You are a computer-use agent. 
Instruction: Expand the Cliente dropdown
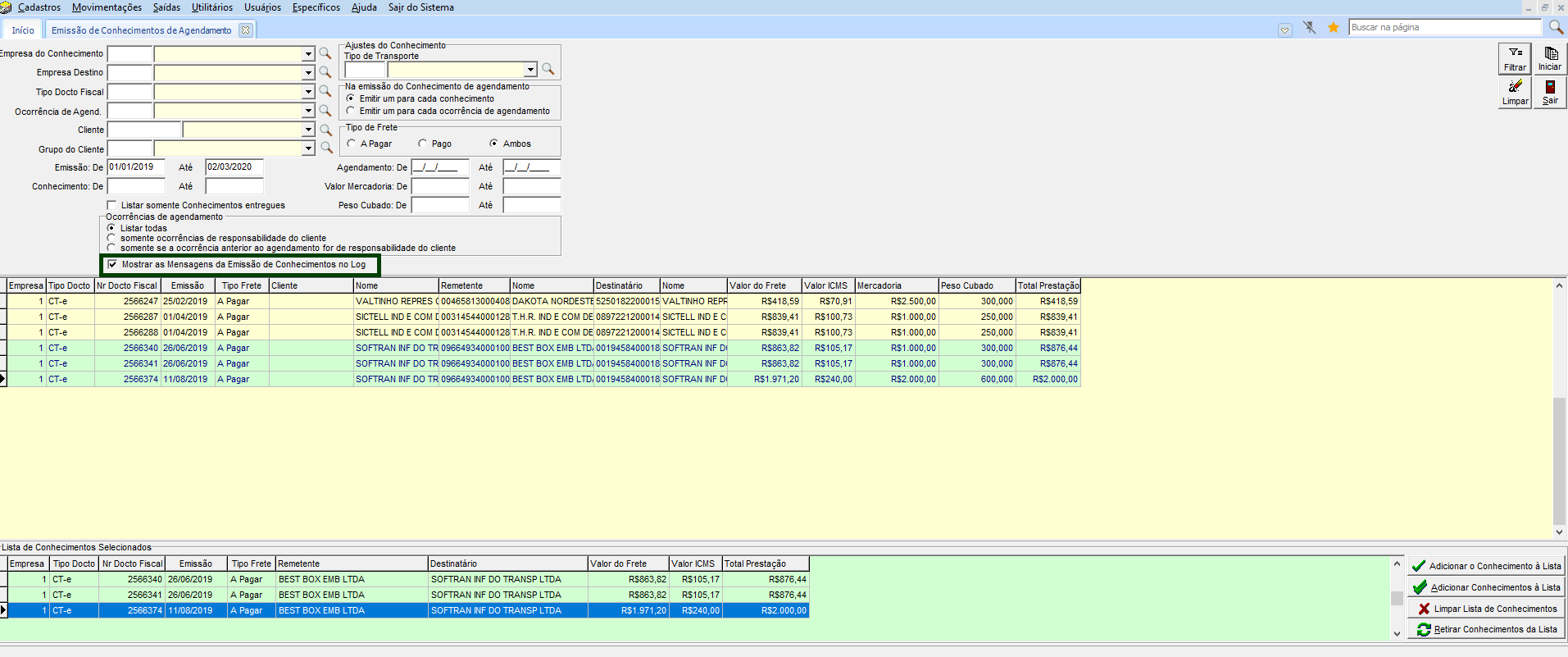(308, 130)
